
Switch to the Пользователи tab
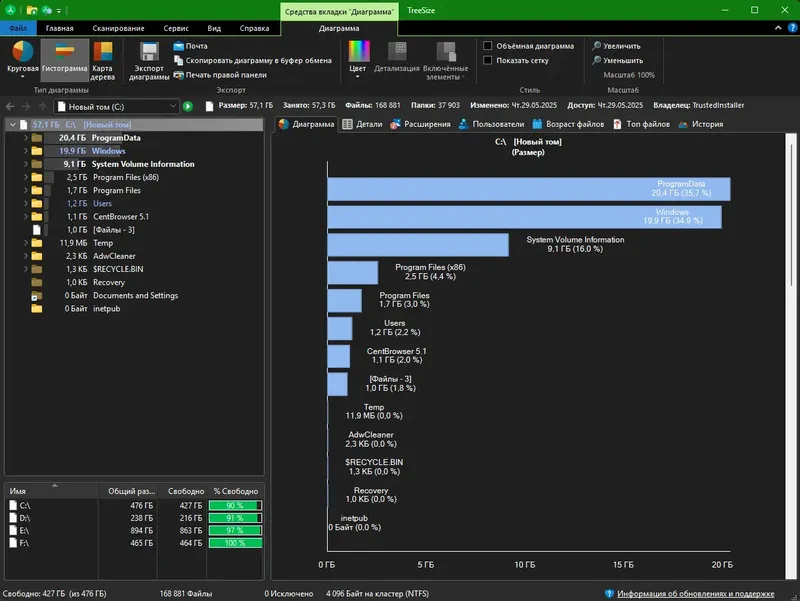click(x=491, y=124)
